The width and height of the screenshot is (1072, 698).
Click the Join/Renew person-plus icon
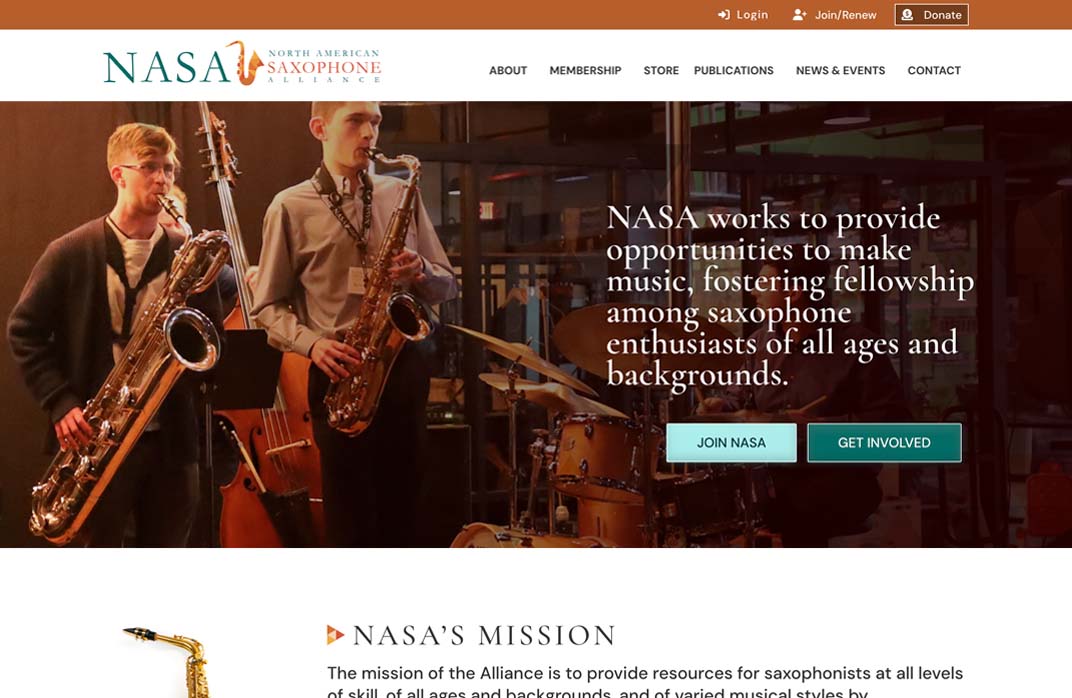pos(799,14)
